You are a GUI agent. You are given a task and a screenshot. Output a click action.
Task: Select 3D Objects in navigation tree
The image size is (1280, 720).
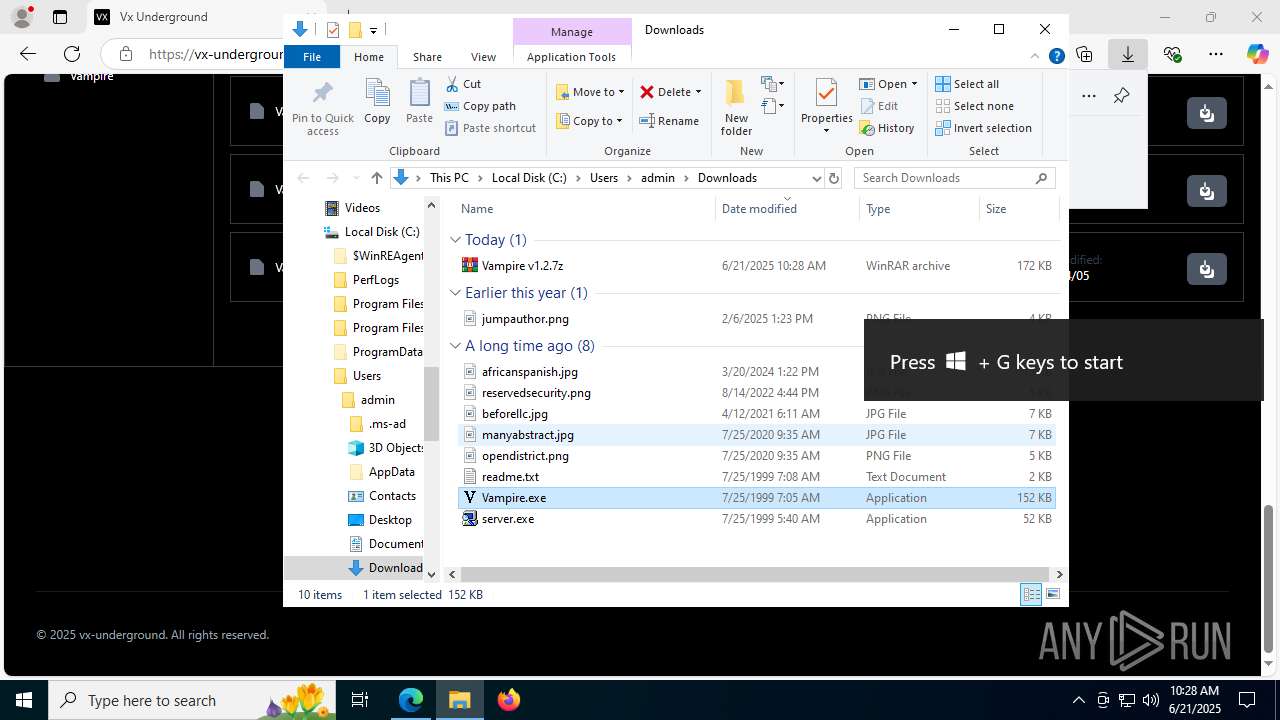(x=385, y=448)
